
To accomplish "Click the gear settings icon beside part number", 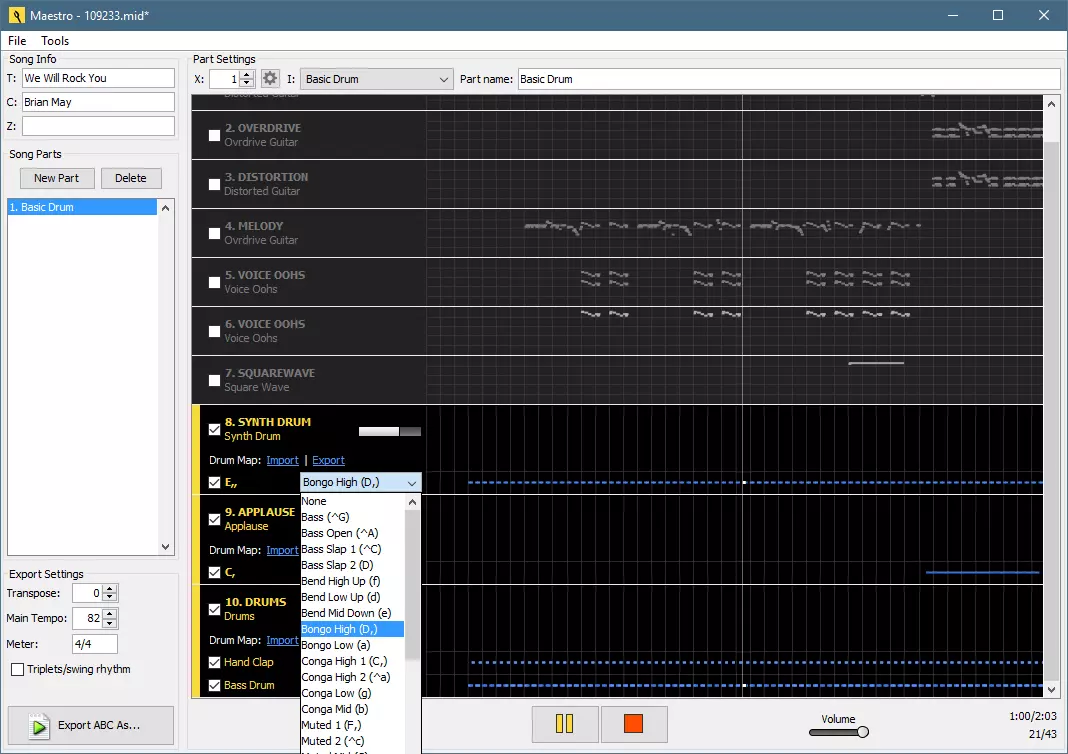I will point(270,79).
